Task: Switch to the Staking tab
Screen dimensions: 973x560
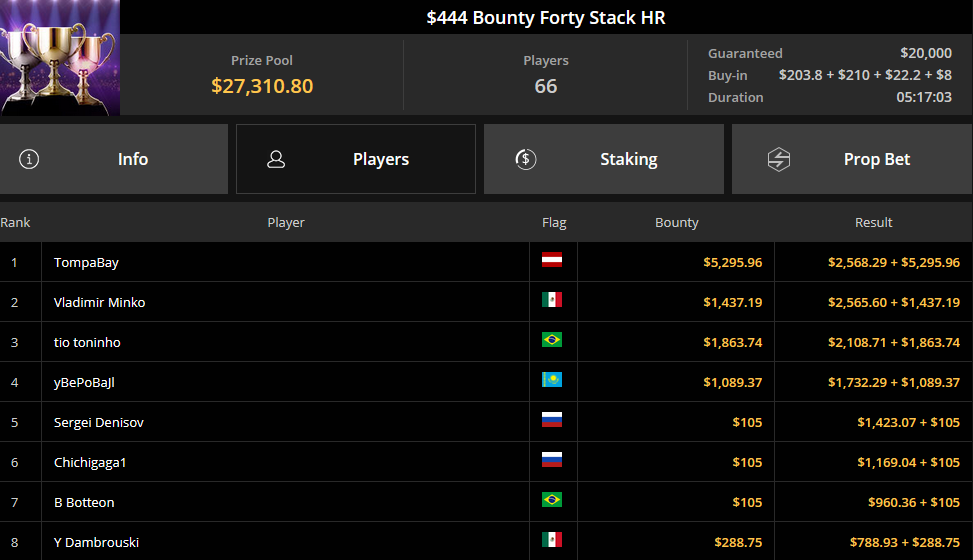Action: [x=604, y=159]
